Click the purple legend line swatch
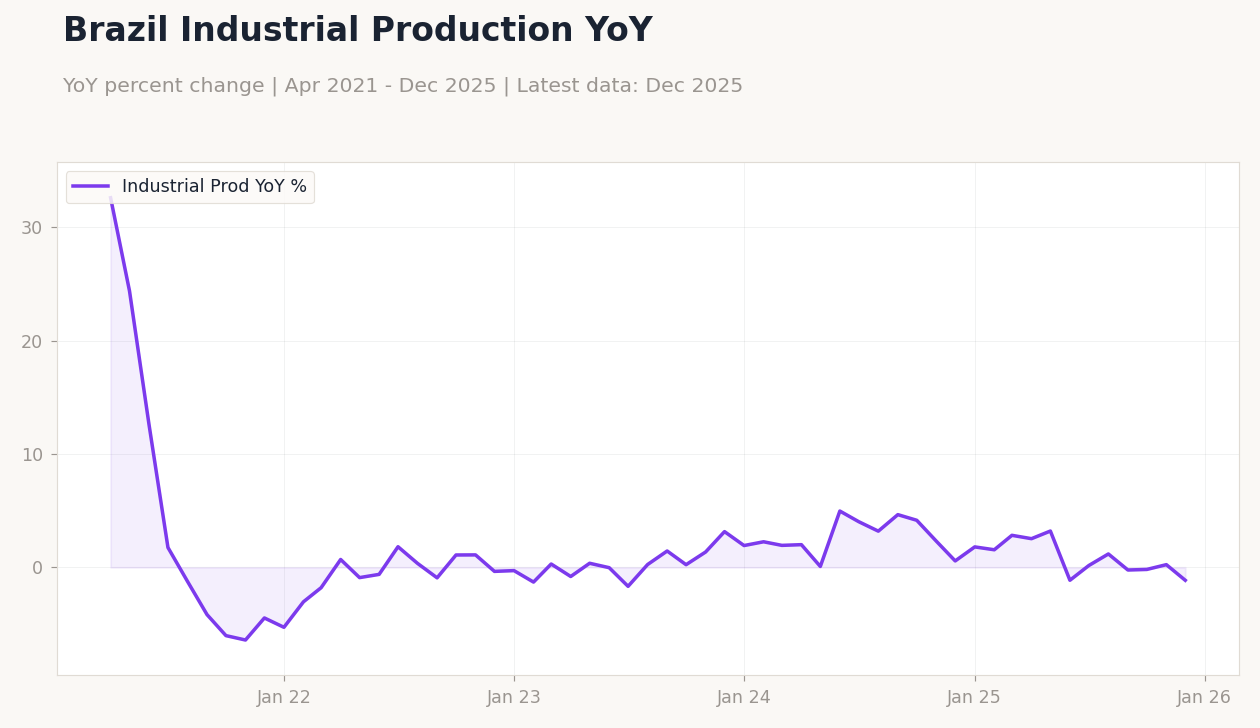The height and width of the screenshot is (728, 1260). coord(91,187)
